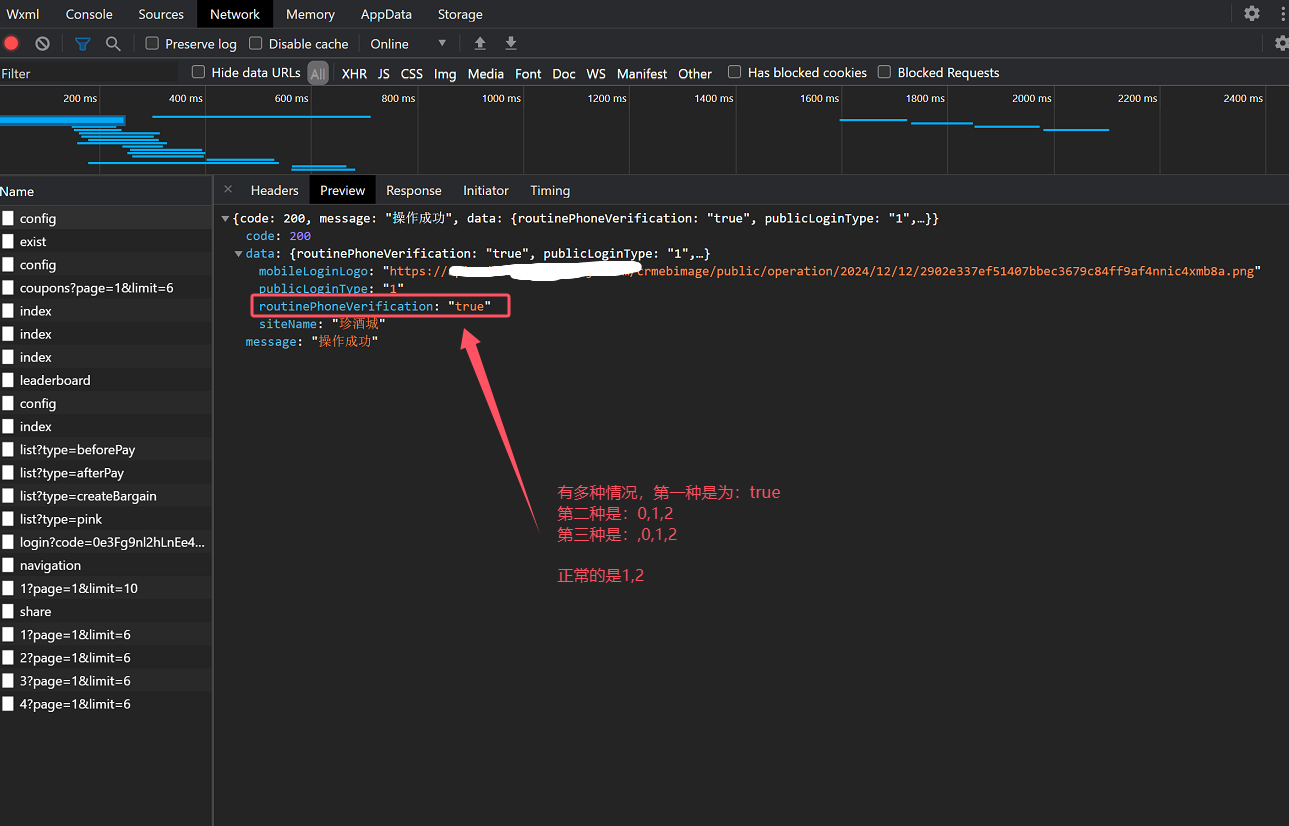The height and width of the screenshot is (826, 1289).
Task: Open the Sources tab
Action: 161,14
